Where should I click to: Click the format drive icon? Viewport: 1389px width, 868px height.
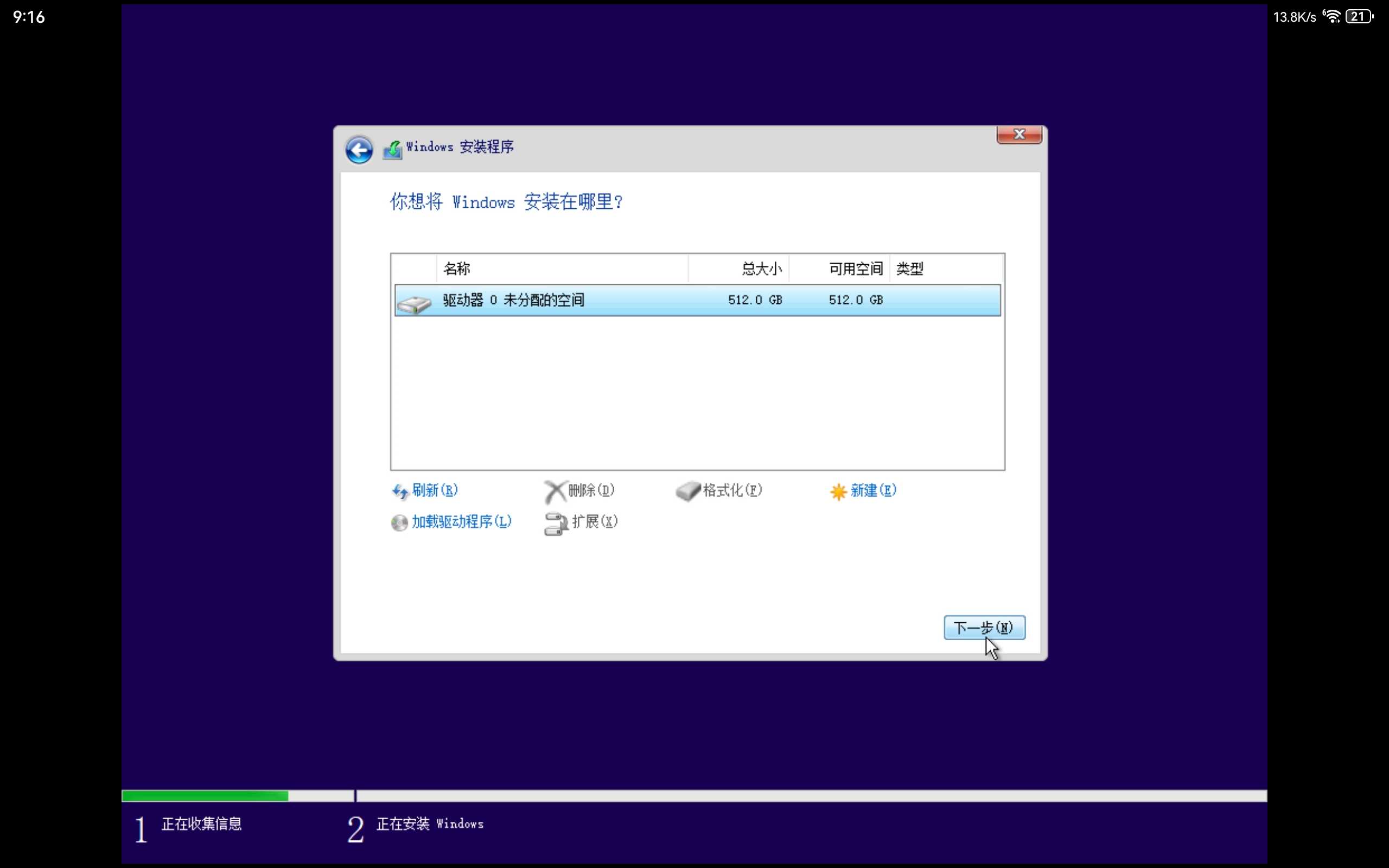[687, 492]
